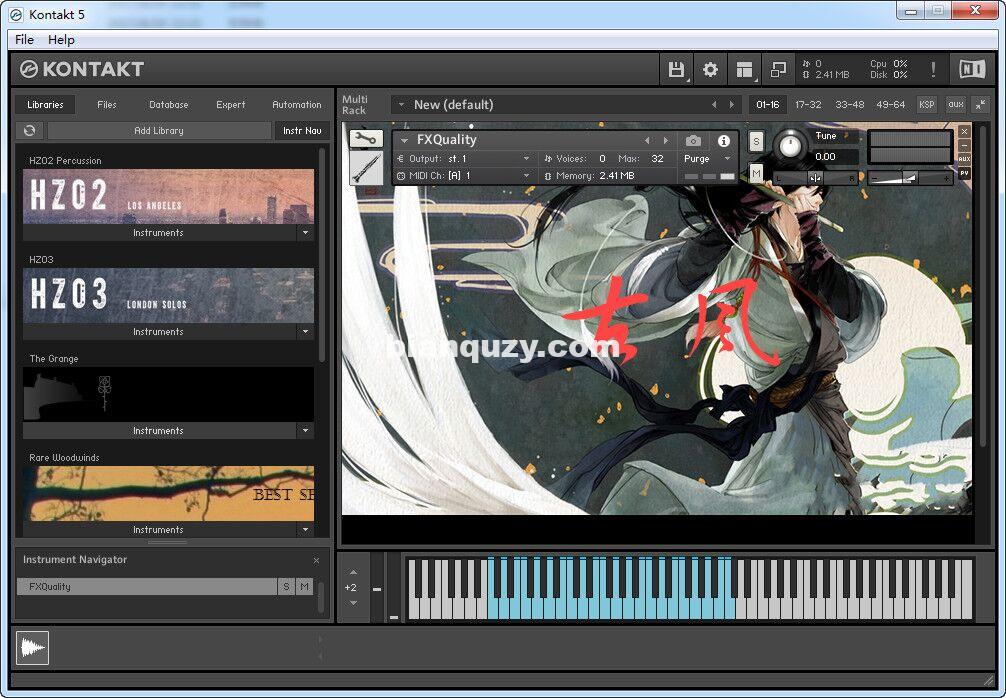The width and height of the screenshot is (1006, 698).
Task: Mute the FXQuality instrument in rack
Action: pyautogui.click(x=756, y=173)
